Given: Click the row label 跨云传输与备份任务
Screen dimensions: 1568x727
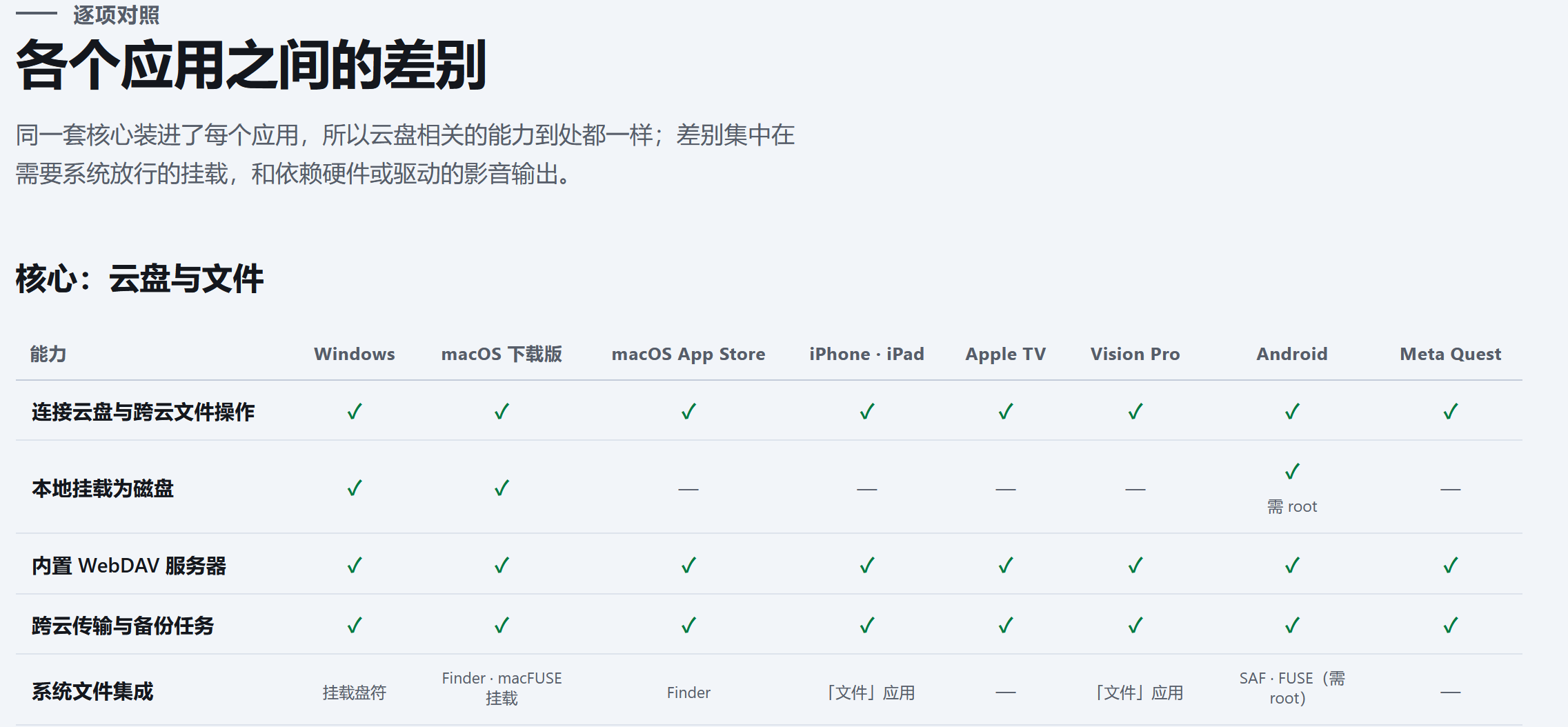Looking at the screenshot, I should click(123, 626).
